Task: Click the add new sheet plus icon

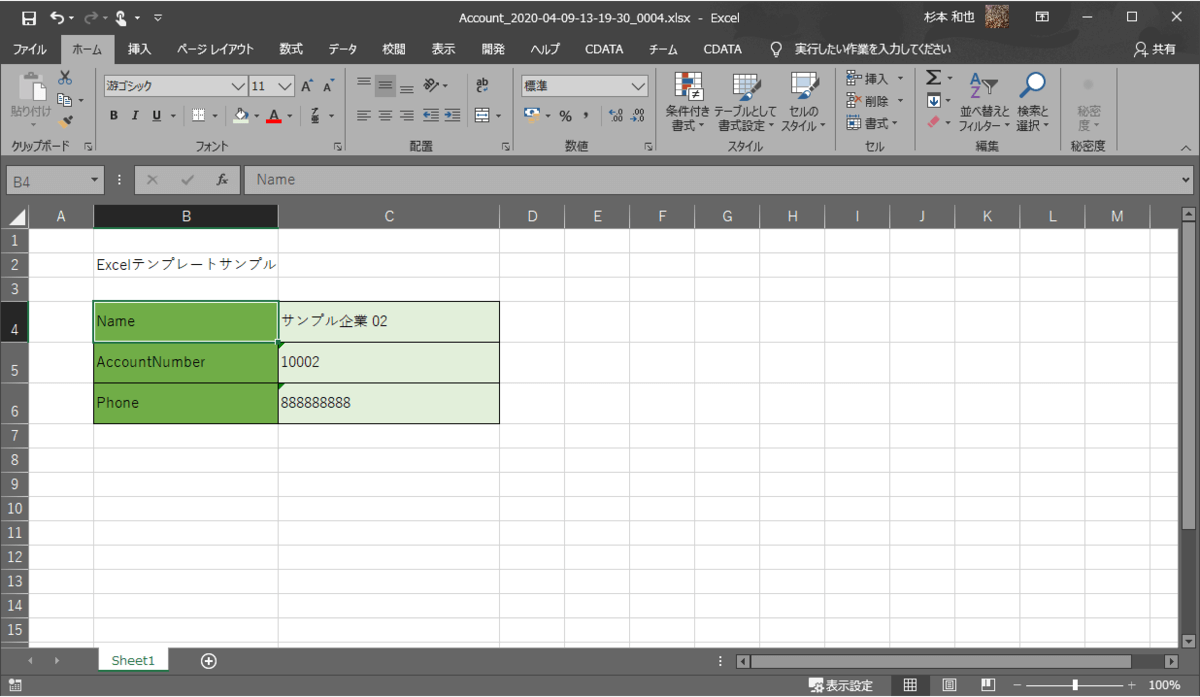Action: tap(208, 661)
